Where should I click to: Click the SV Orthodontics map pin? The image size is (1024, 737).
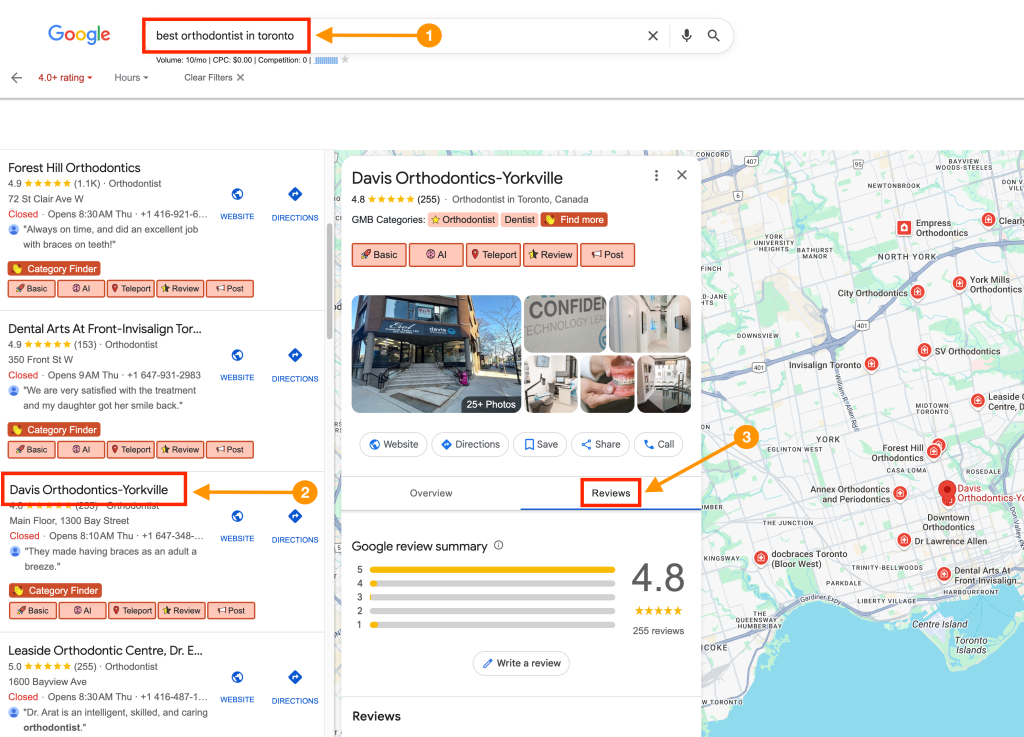tap(924, 350)
